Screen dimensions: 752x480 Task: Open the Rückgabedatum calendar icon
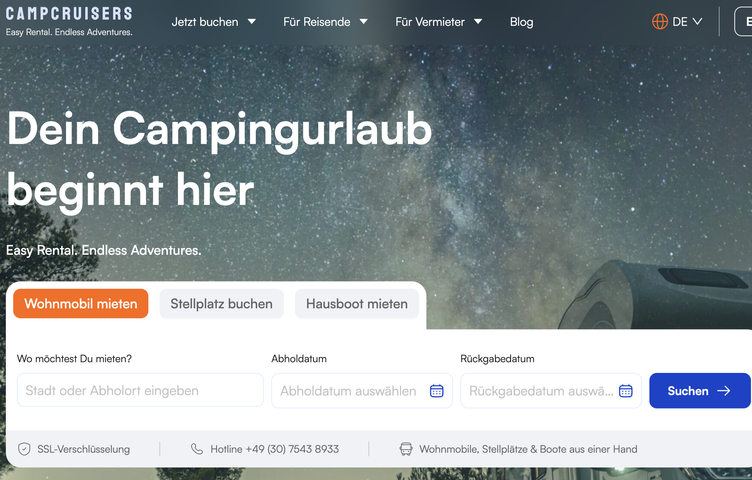pyautogui.click(x=625, y=391)
